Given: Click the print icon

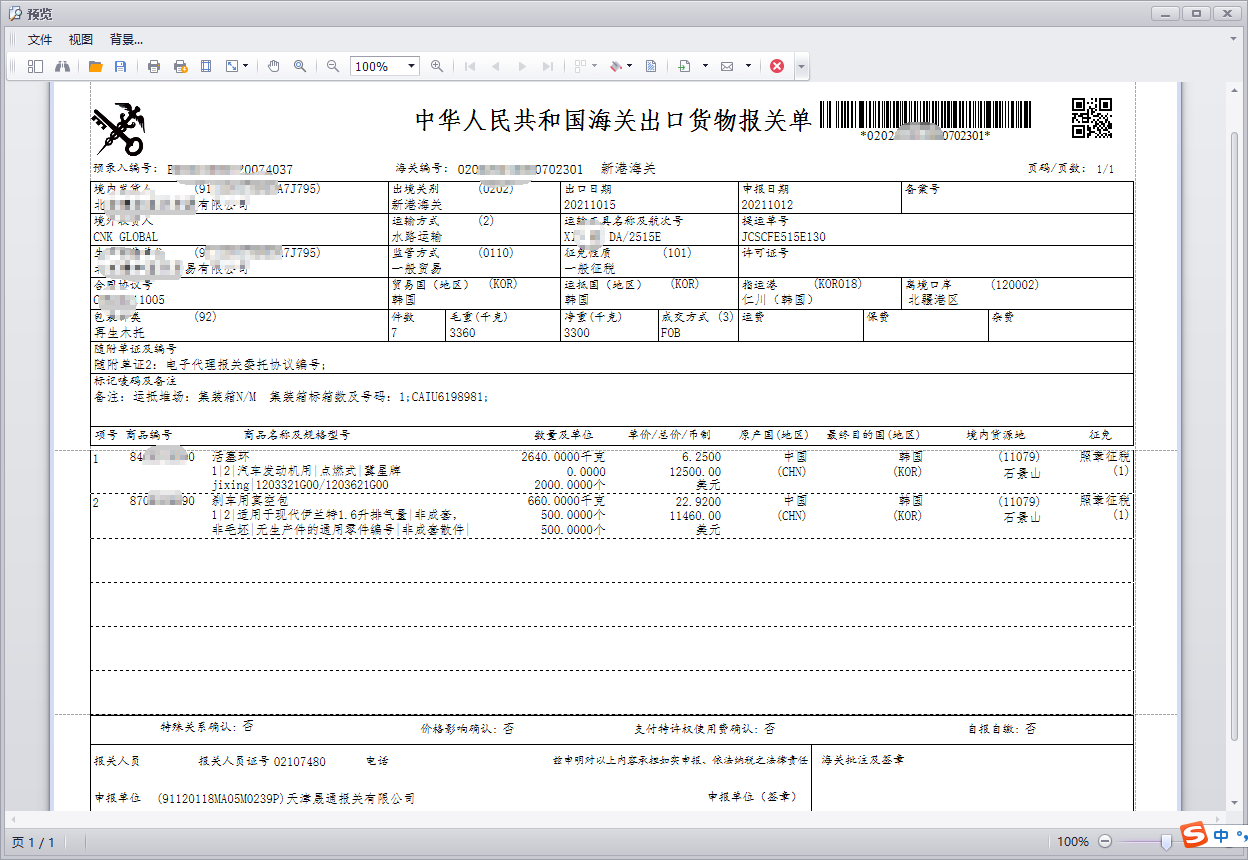Looking at the screenshot, I should (x=154, y=66).
